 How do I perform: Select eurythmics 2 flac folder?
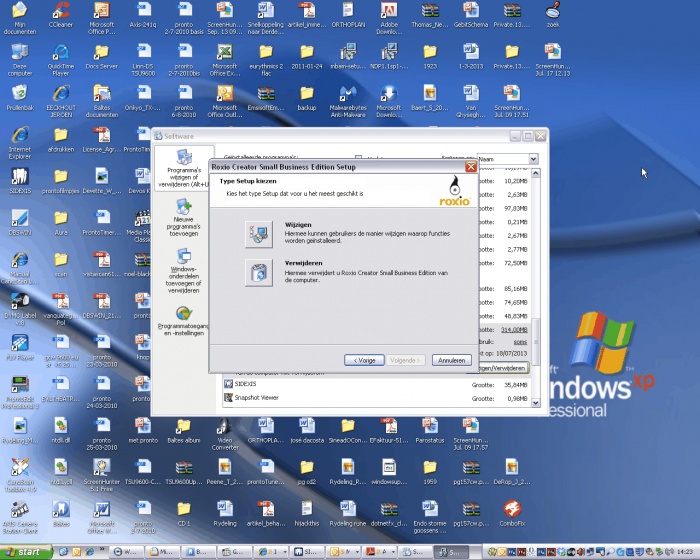(266, 60)
